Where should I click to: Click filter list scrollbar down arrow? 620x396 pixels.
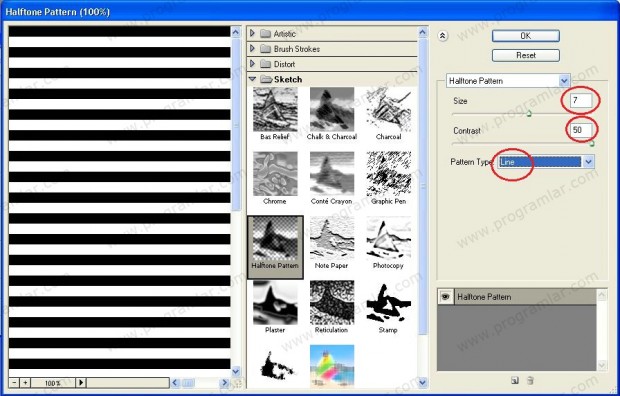tap(423, 383)
